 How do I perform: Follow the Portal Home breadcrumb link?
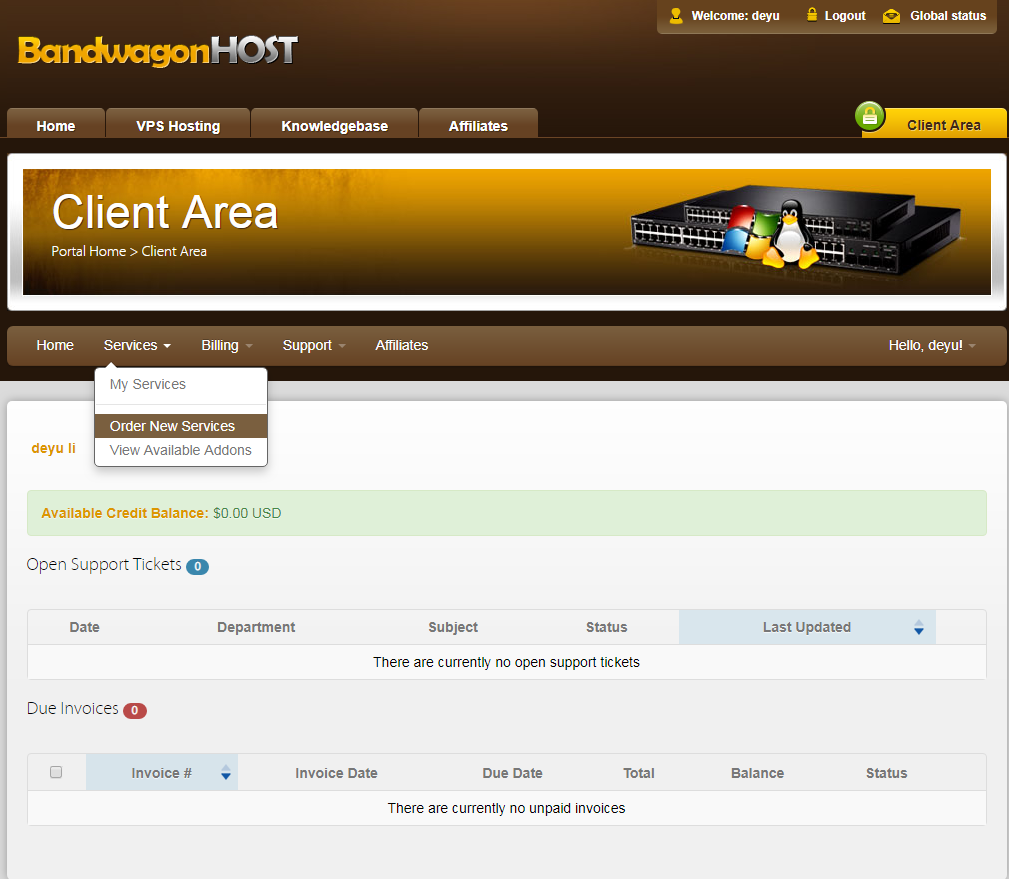pos(89,252)
